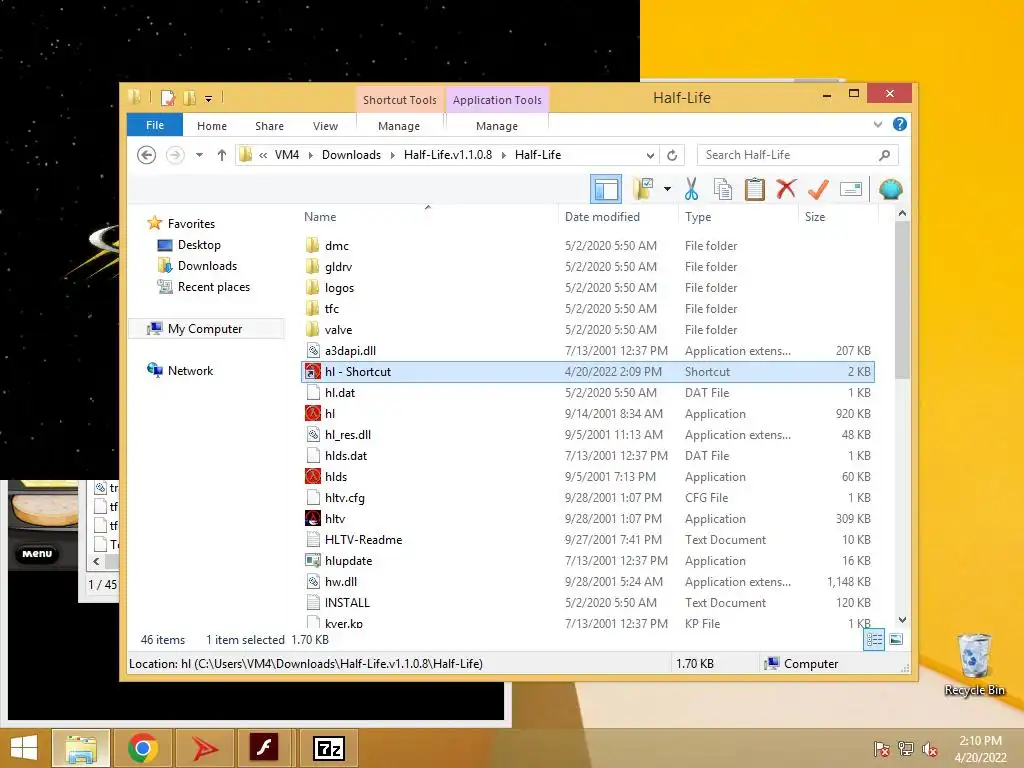Click the clipboard Paste icon in toolbar
1024x768 pixels.
(x=755, y=189)
